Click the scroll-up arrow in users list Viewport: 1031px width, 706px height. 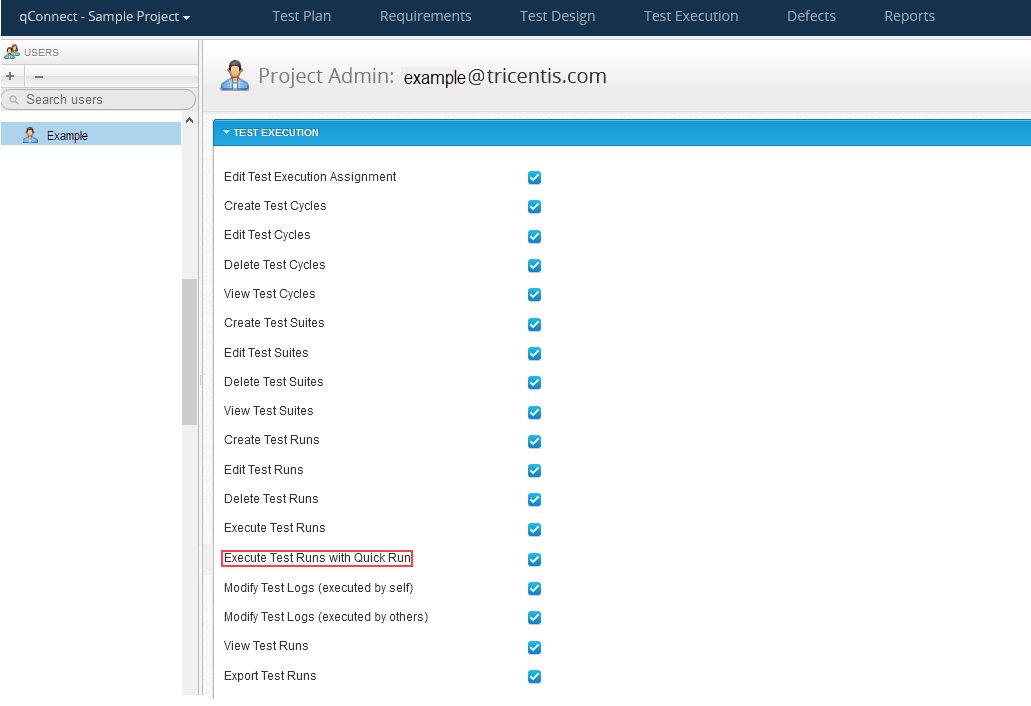tap(189, 120)
